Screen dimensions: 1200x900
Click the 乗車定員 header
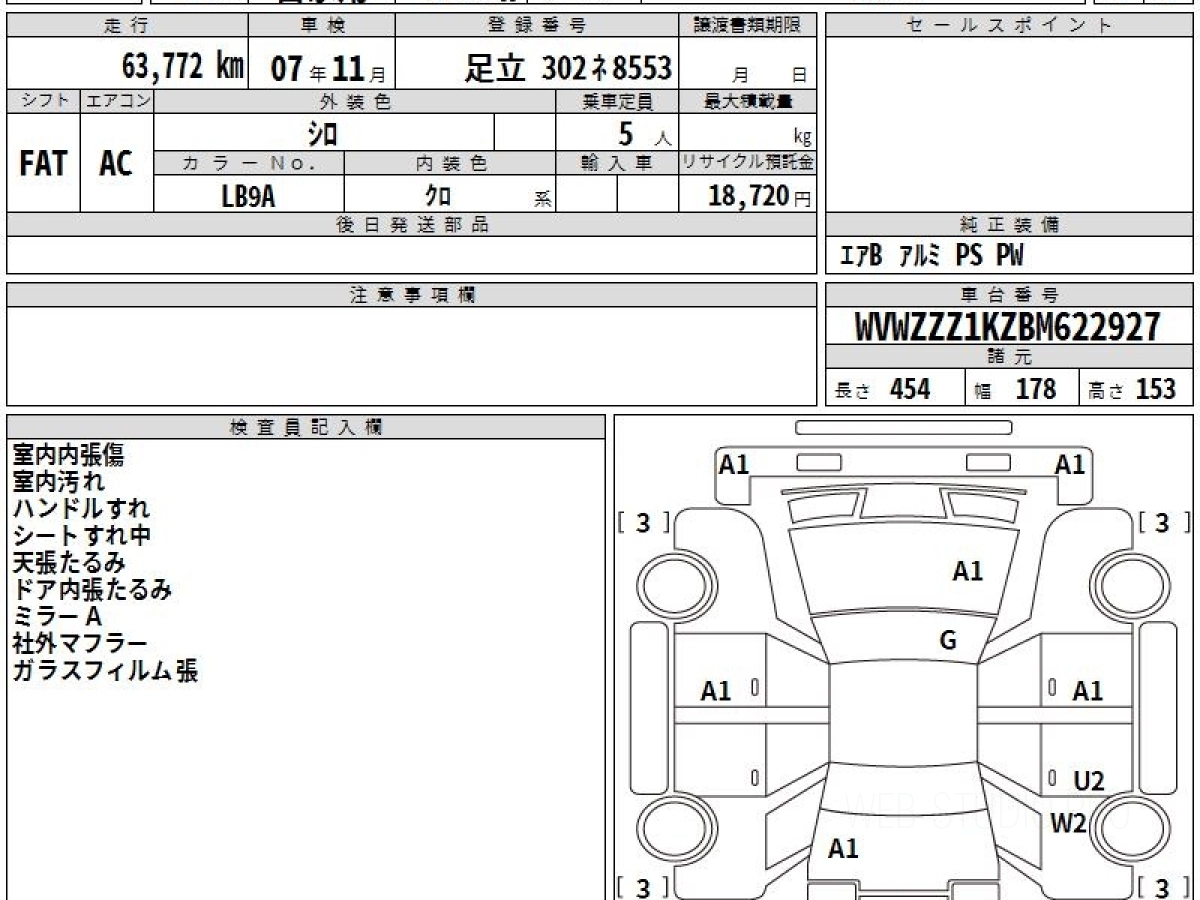[617, 101]
